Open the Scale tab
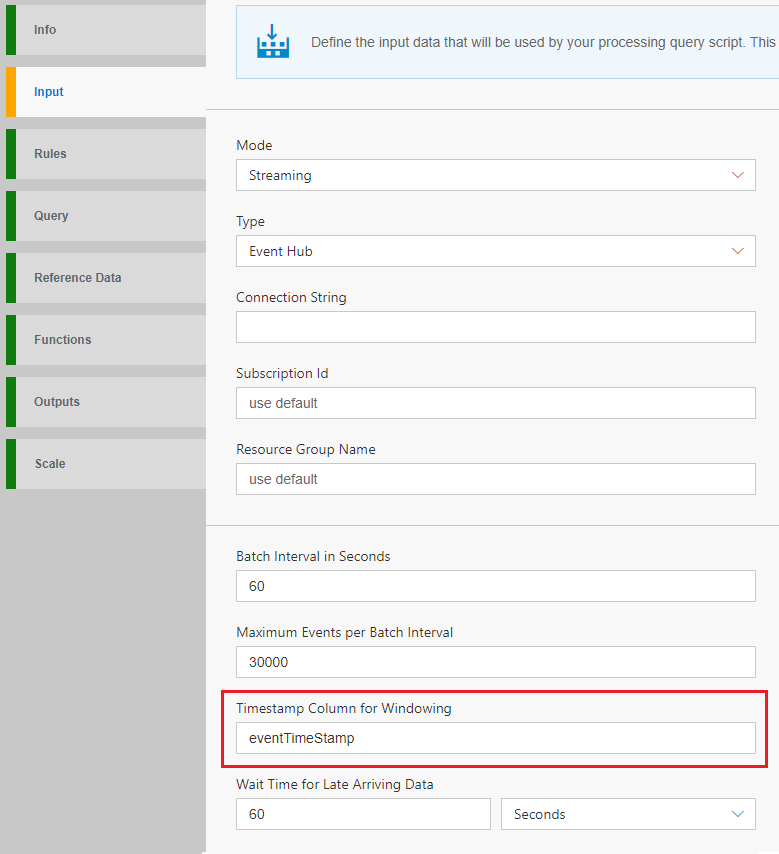This screenshot has height=854, width=779. pyautogui.click(x=105, y=464)
